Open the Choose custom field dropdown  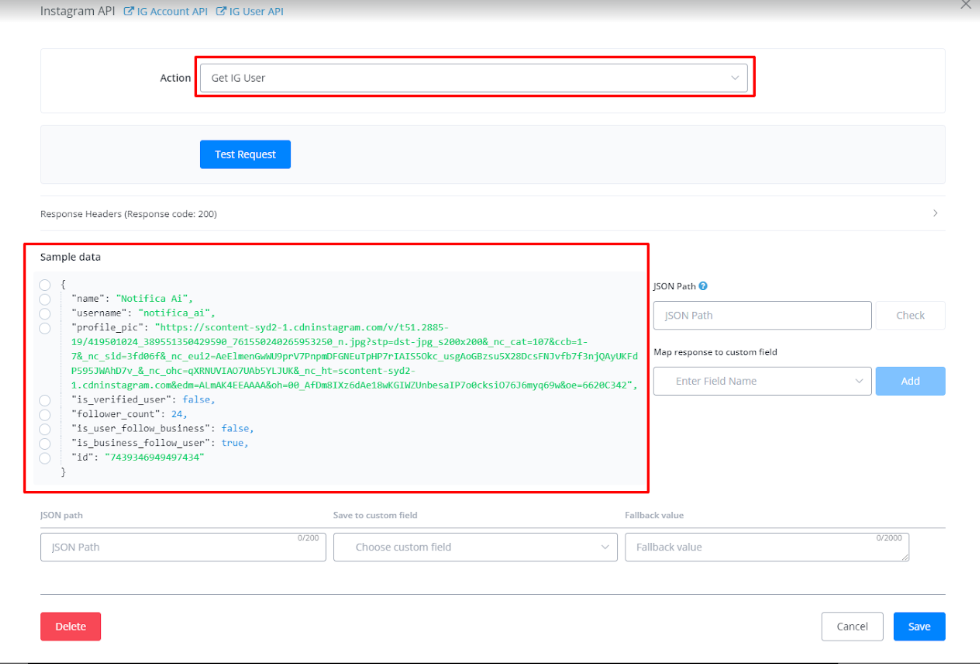pos(476,547)
